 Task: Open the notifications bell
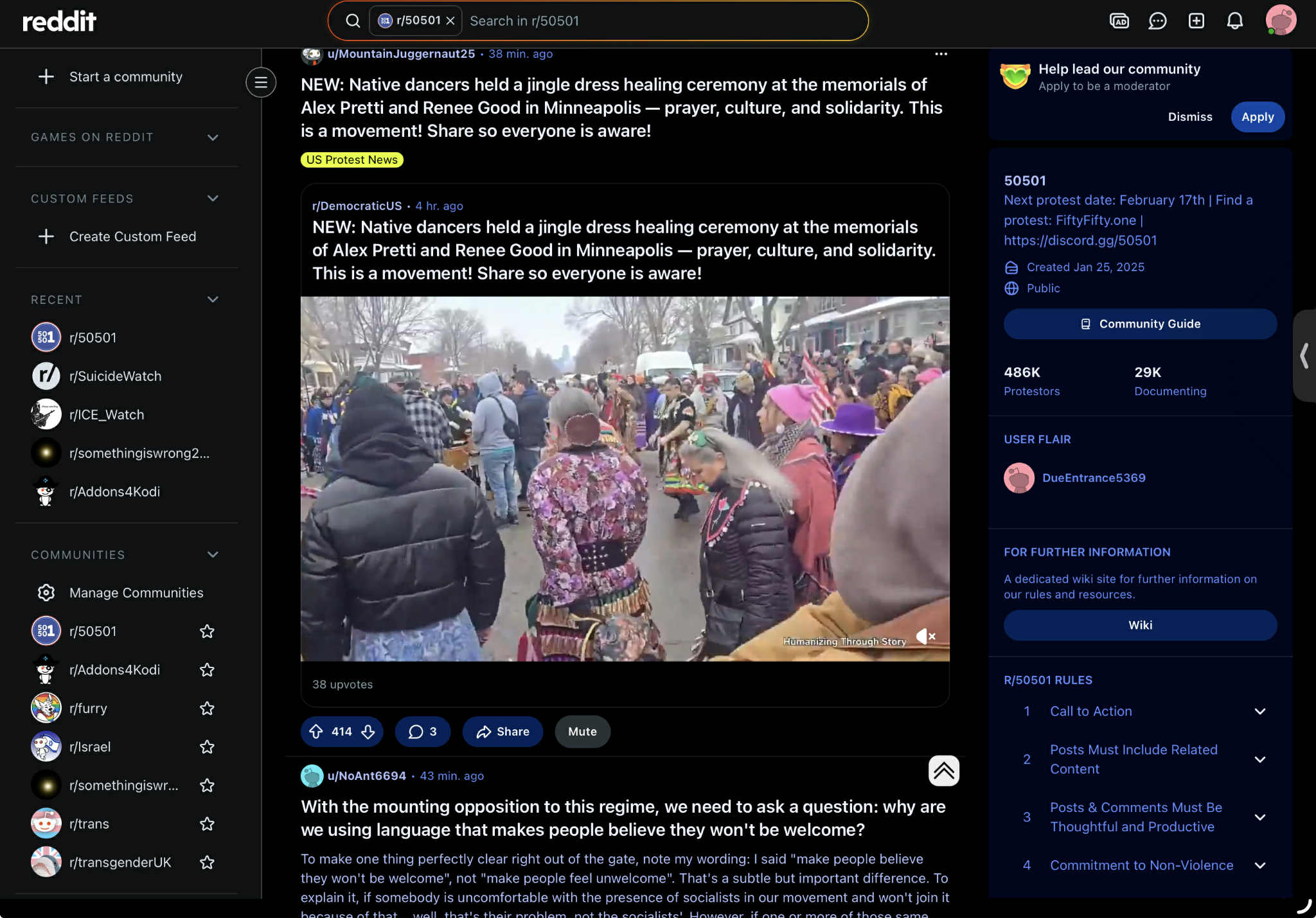[x=1234, y=21]
